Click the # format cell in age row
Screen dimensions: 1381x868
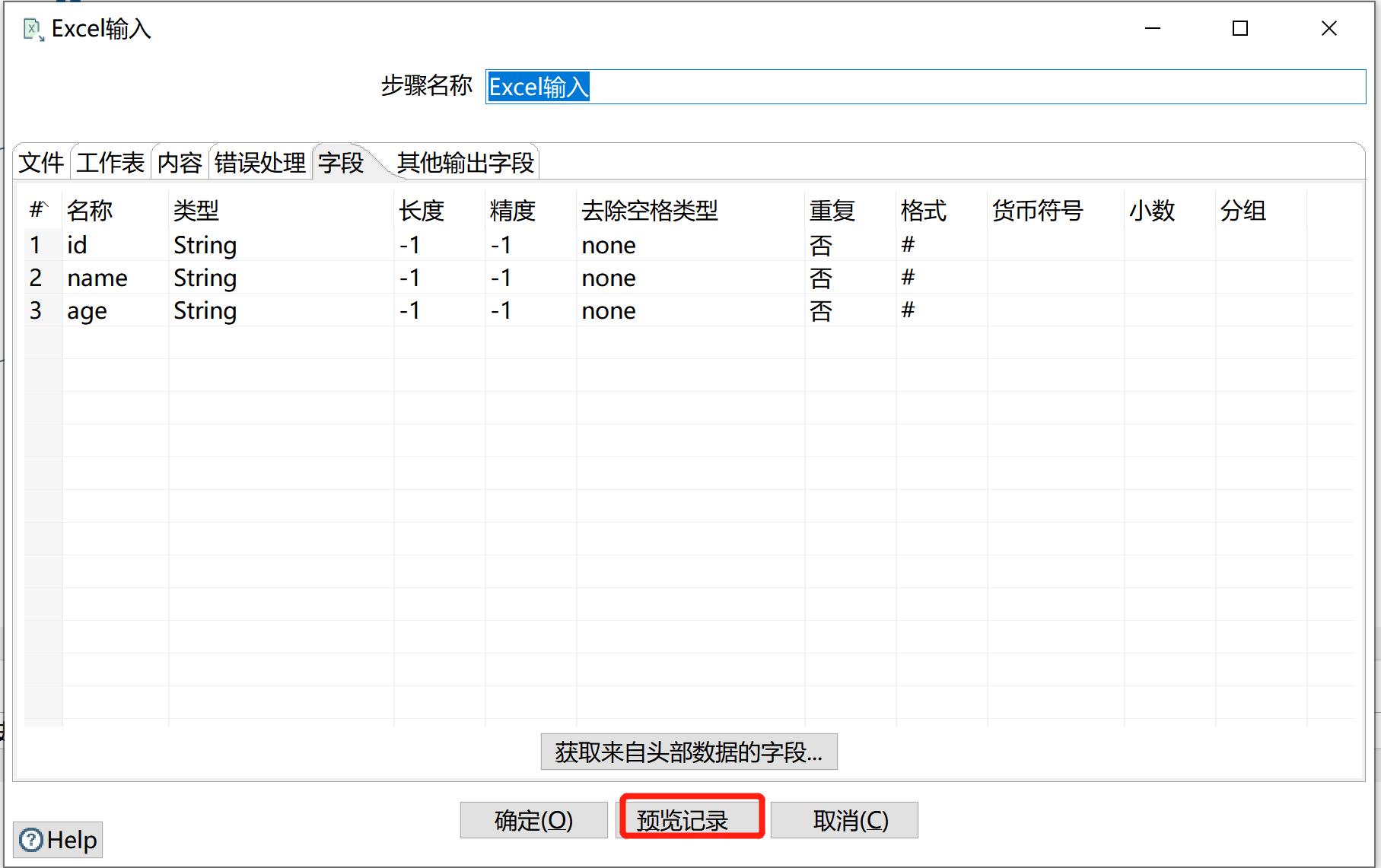pos(941,310)
